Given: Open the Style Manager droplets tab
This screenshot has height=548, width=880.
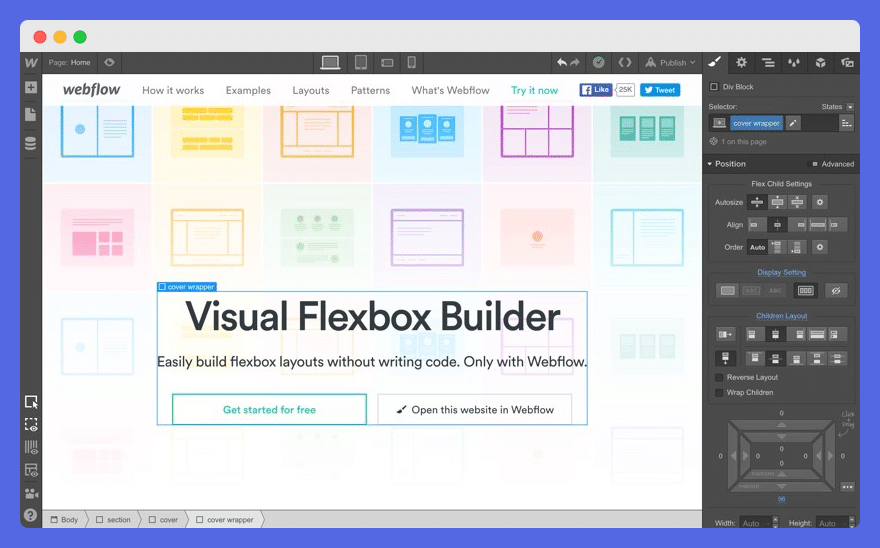Looking at the screenshot, I should pos(794,62).
